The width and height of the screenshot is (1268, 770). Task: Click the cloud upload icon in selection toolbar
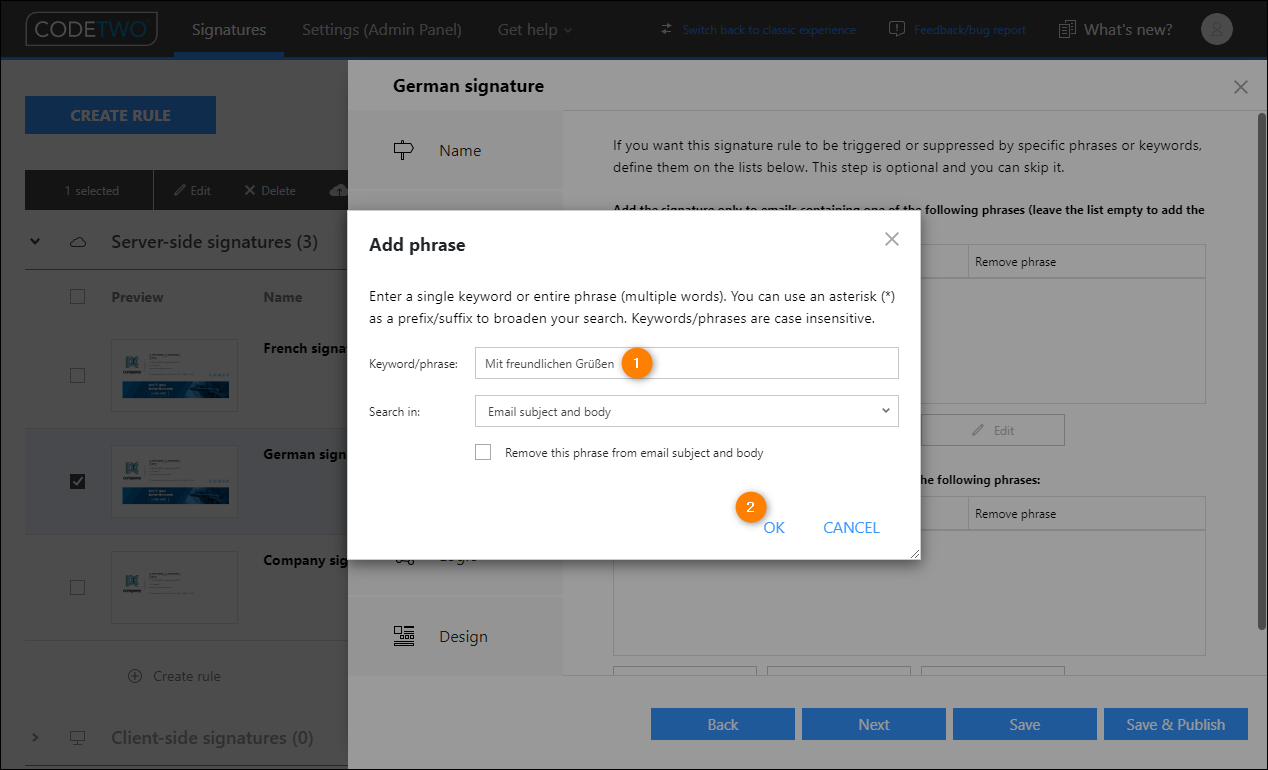tap(338, 190)
